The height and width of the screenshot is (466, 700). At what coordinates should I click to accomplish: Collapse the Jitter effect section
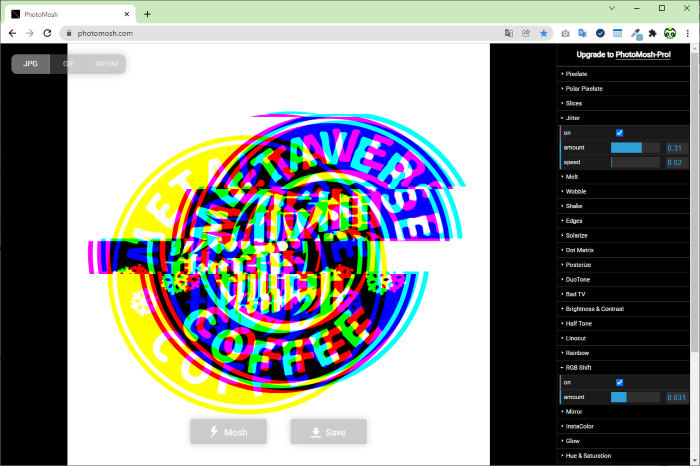click(624, 118)
